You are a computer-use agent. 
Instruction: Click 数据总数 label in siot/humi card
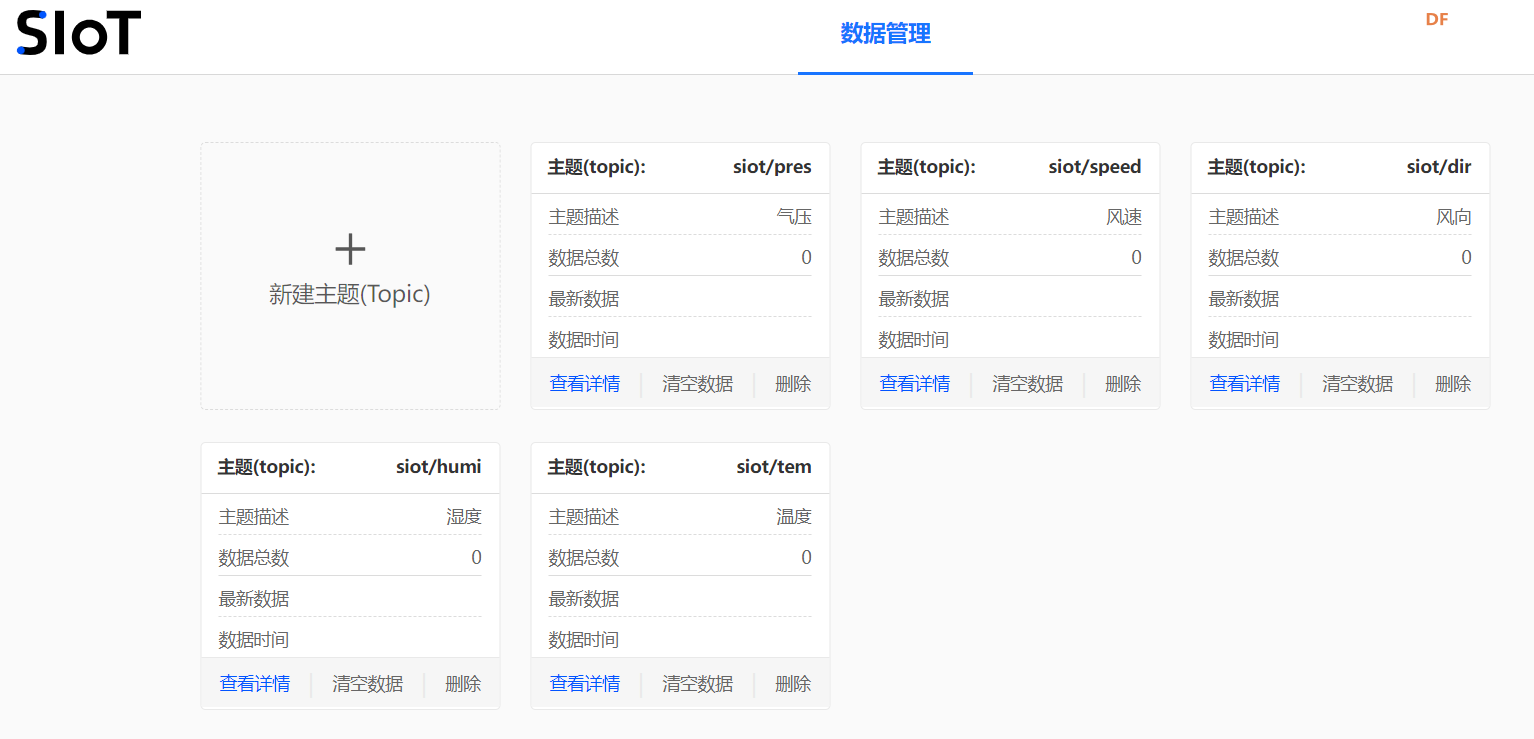254,558
